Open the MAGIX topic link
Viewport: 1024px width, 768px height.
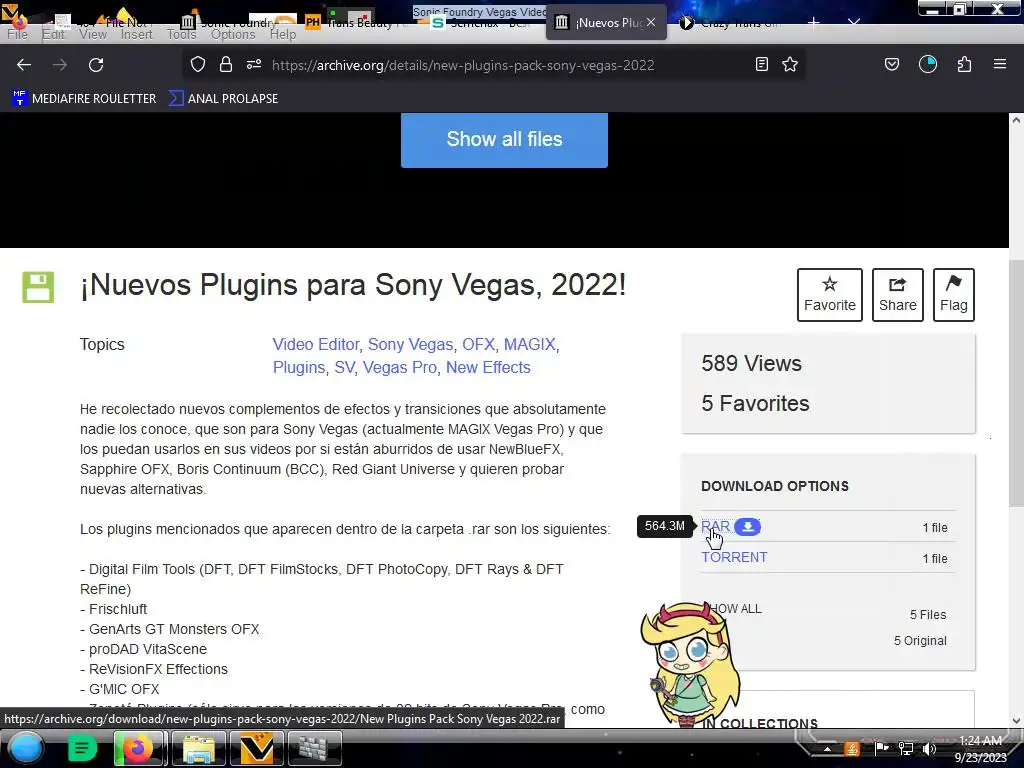click(530, 344)
